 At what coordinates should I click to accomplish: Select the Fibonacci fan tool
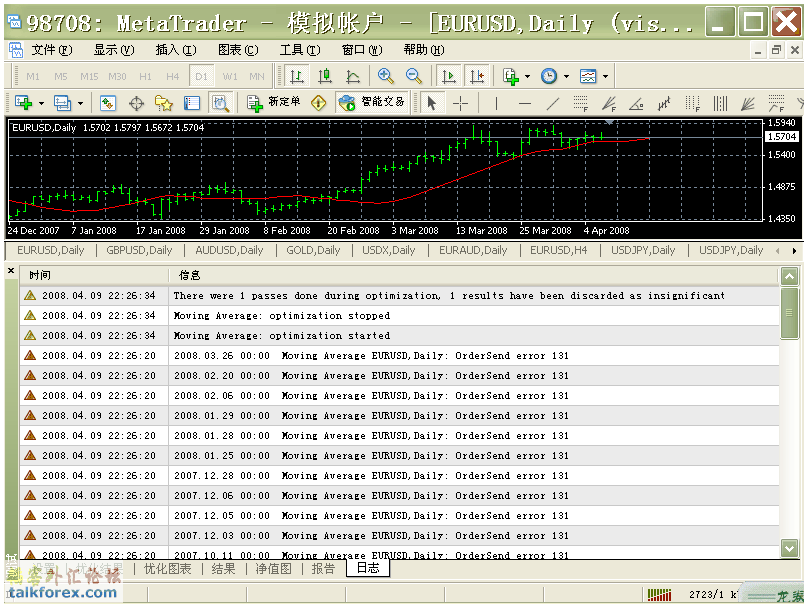pyautogui.click(x=609, y=103)
